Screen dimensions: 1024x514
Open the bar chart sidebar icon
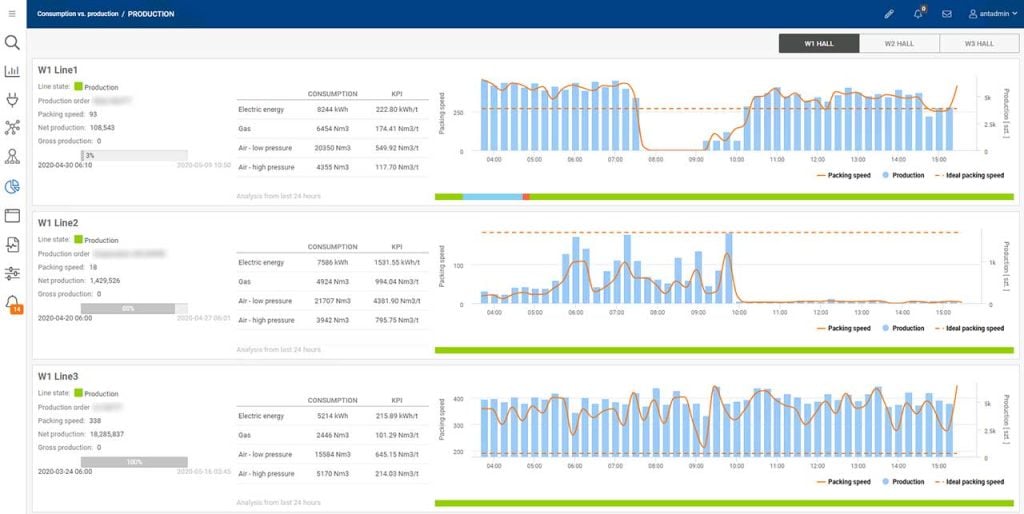pos(12,71)
